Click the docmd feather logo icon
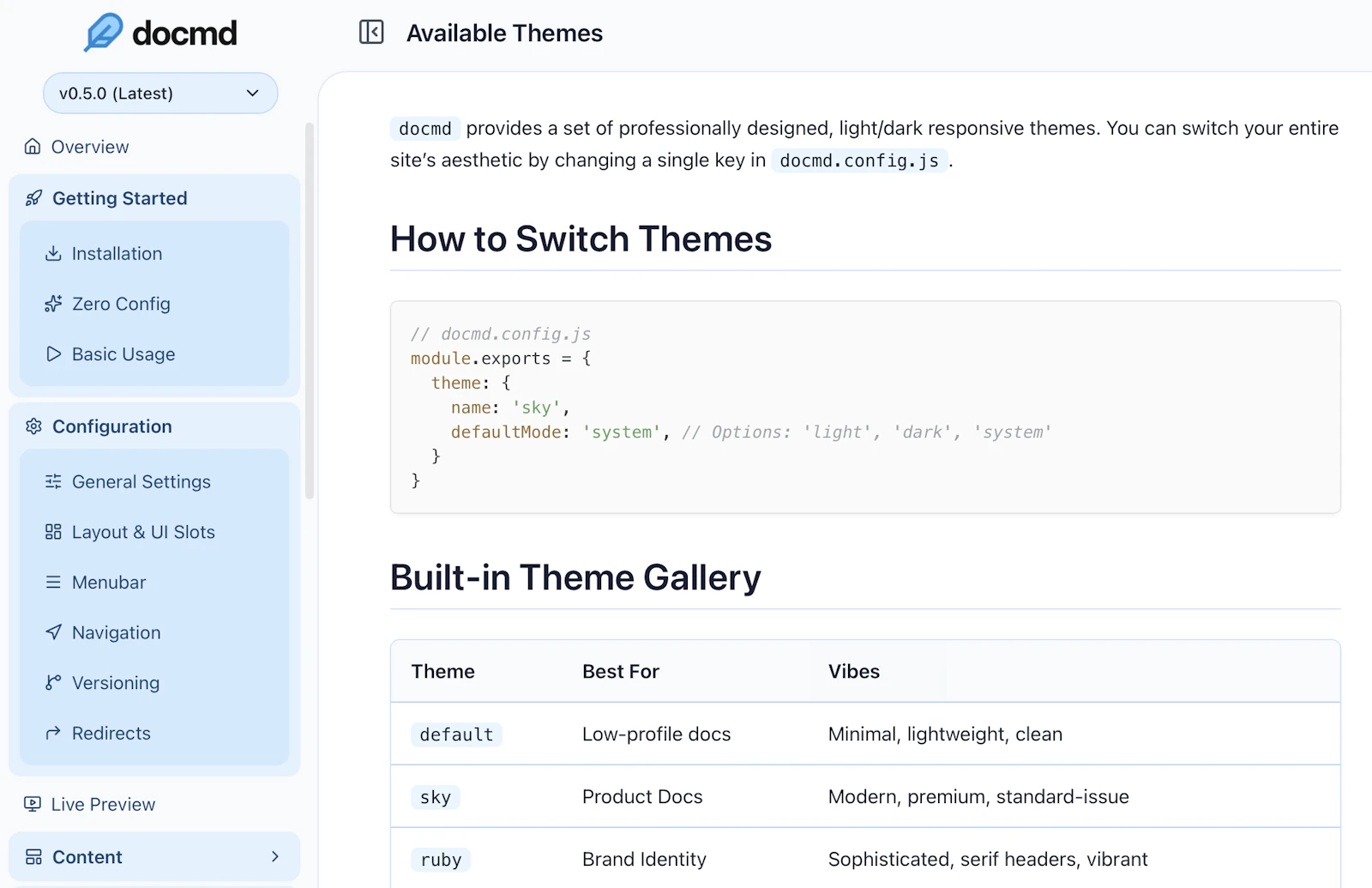This screenshot has height=888, width=1372. pyautogui.click(x=104, y=33)
